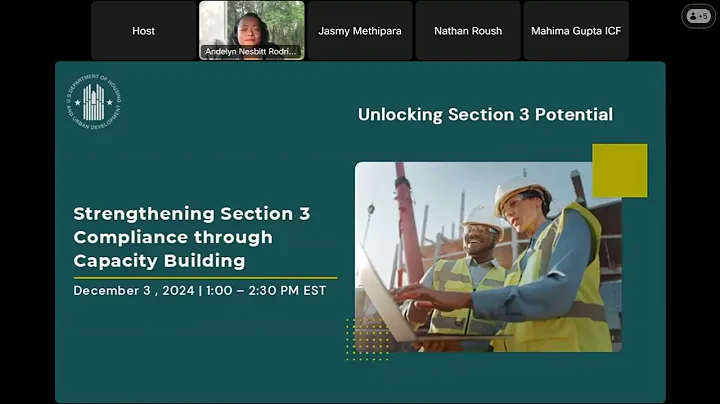This screenshot has width=720, height=404.
Task: Click the HUD department seal logo
Action: [x=94, y=102]
